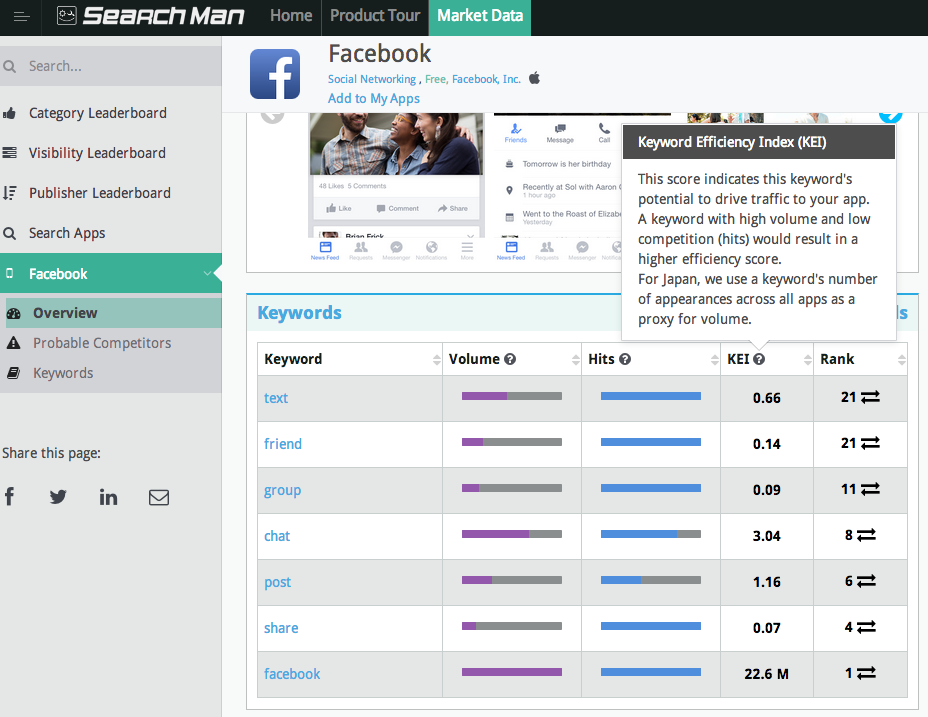Switch to Market Data tab

480,17
